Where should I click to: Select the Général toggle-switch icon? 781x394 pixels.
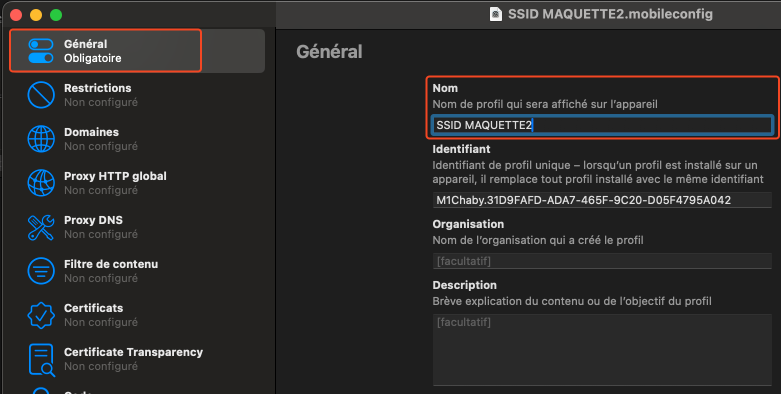[41, 51]
